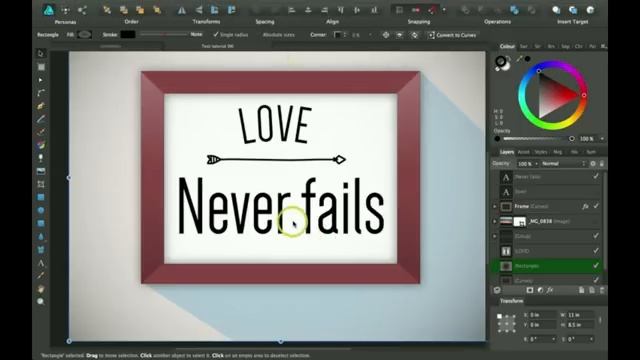This screenshot has height=360, width=640.
Task: Toggle visibility of the Group layer
Action: [x=596, y=236]
